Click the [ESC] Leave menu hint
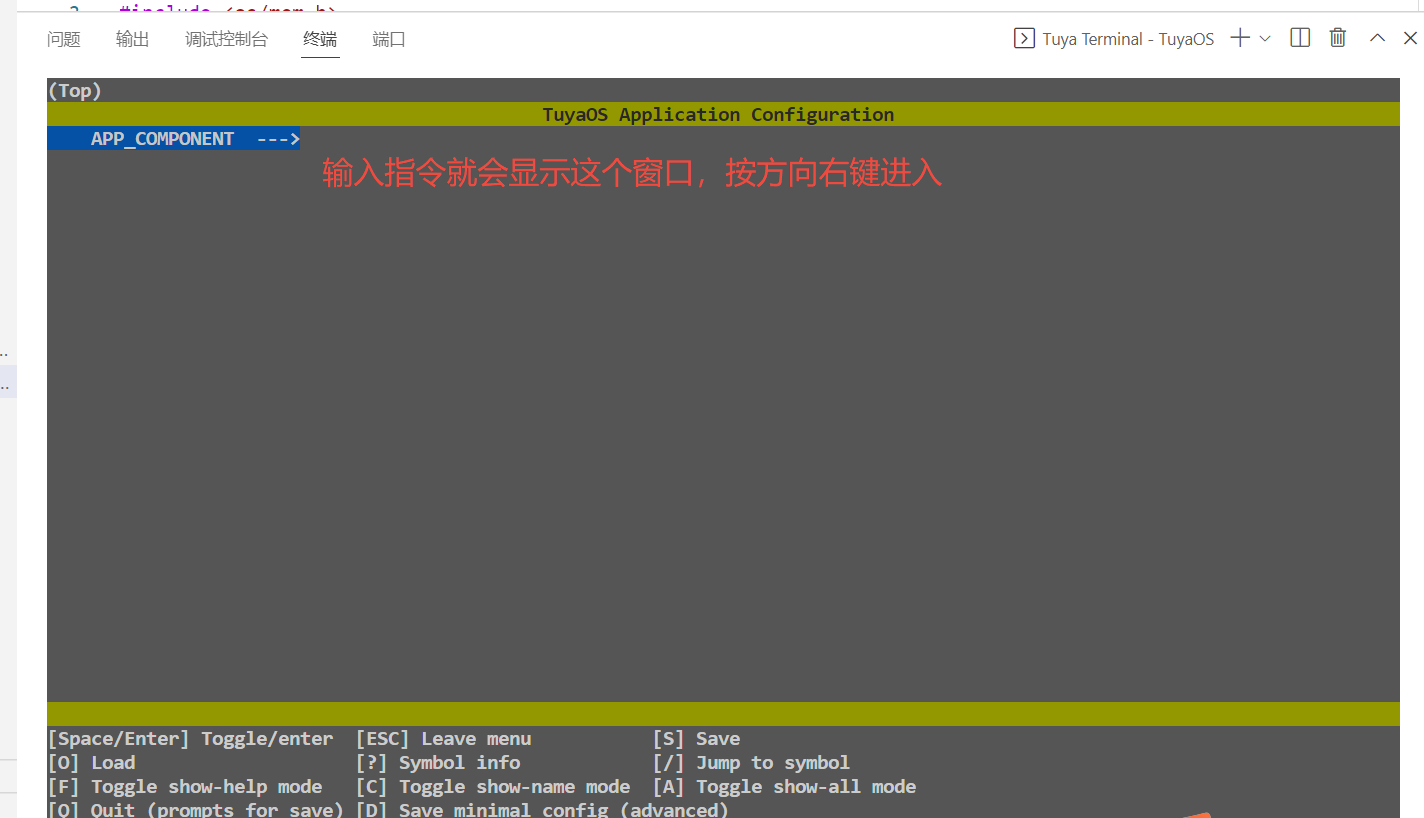 click(x=443, y=738)
